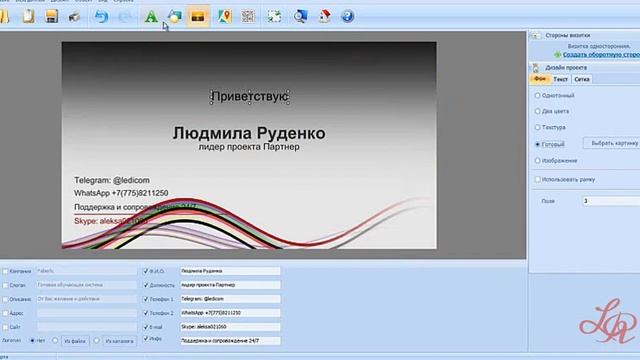640x360 pixels.
Task: Redo action with greyed arrow icon
Action: [x=125, y=17]
